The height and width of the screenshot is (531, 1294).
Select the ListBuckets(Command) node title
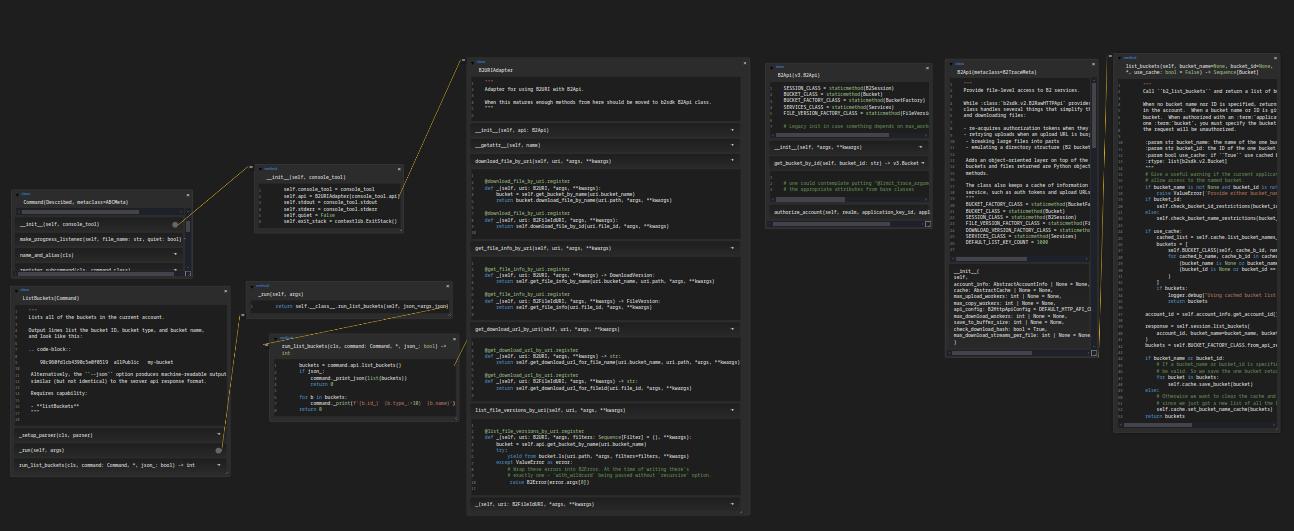[50, 298]
